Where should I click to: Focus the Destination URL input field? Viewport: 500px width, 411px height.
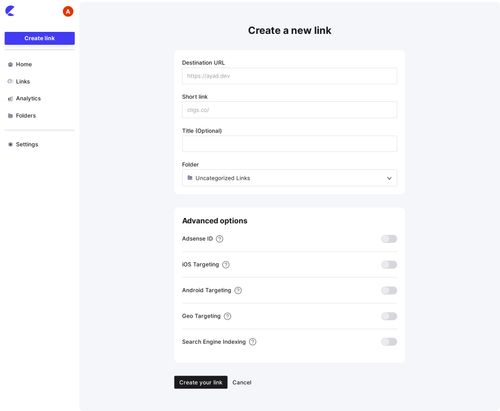pyautogui.click(x=289, y=76)
